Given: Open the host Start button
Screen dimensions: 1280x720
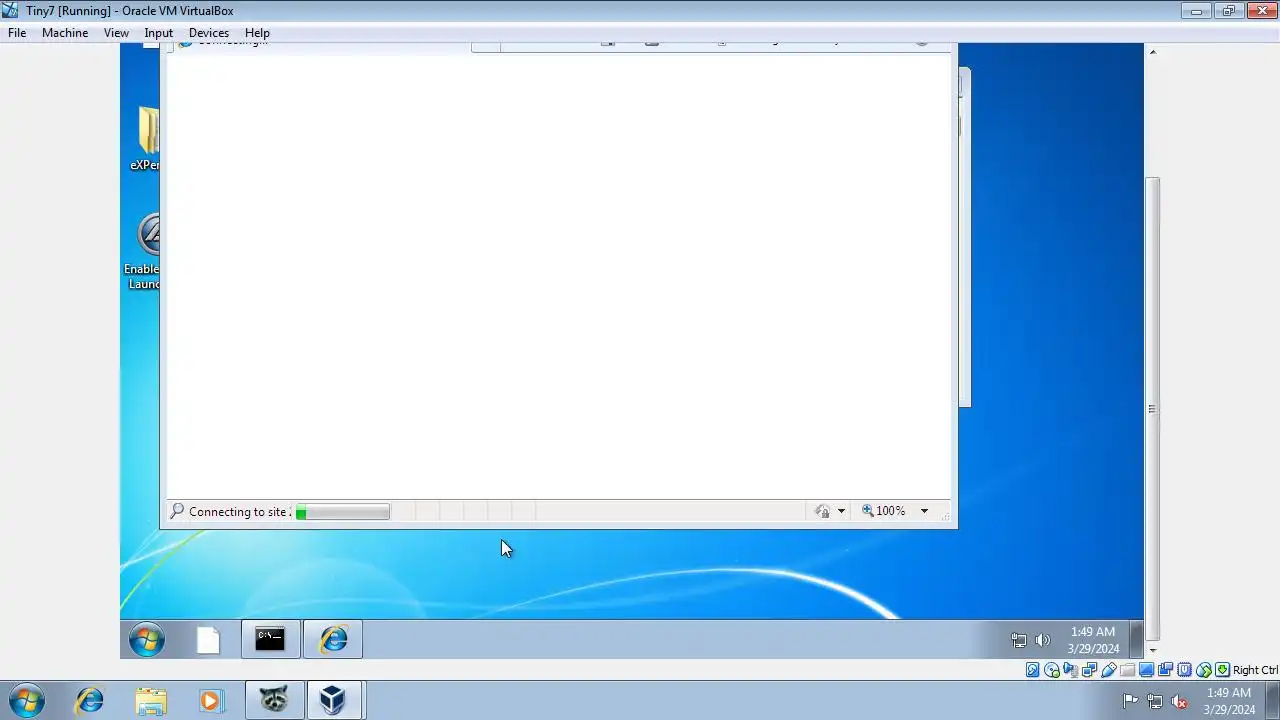Looking at the screenshot, I should [26, 701].
